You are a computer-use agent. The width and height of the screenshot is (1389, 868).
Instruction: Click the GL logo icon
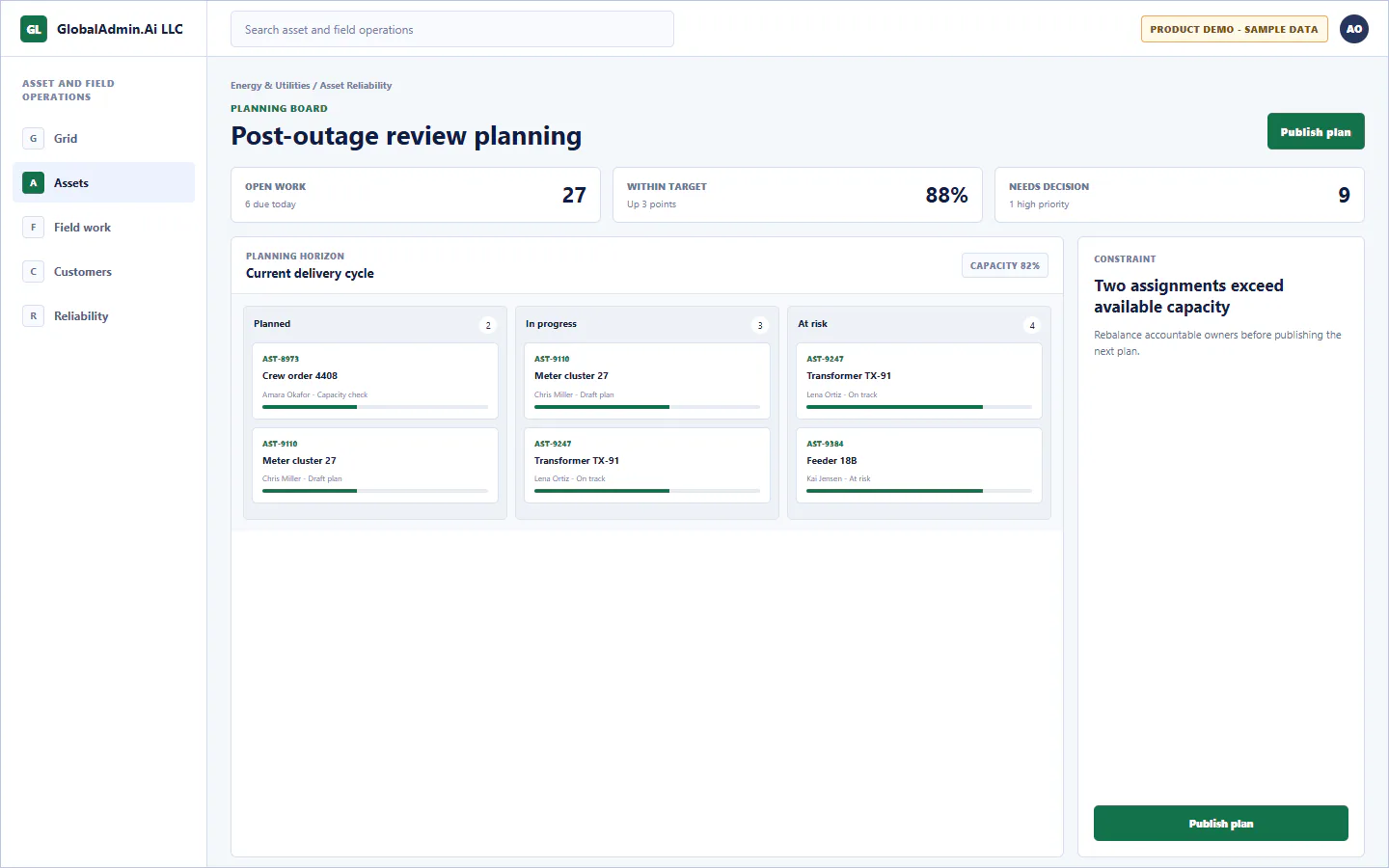point(34,29)
